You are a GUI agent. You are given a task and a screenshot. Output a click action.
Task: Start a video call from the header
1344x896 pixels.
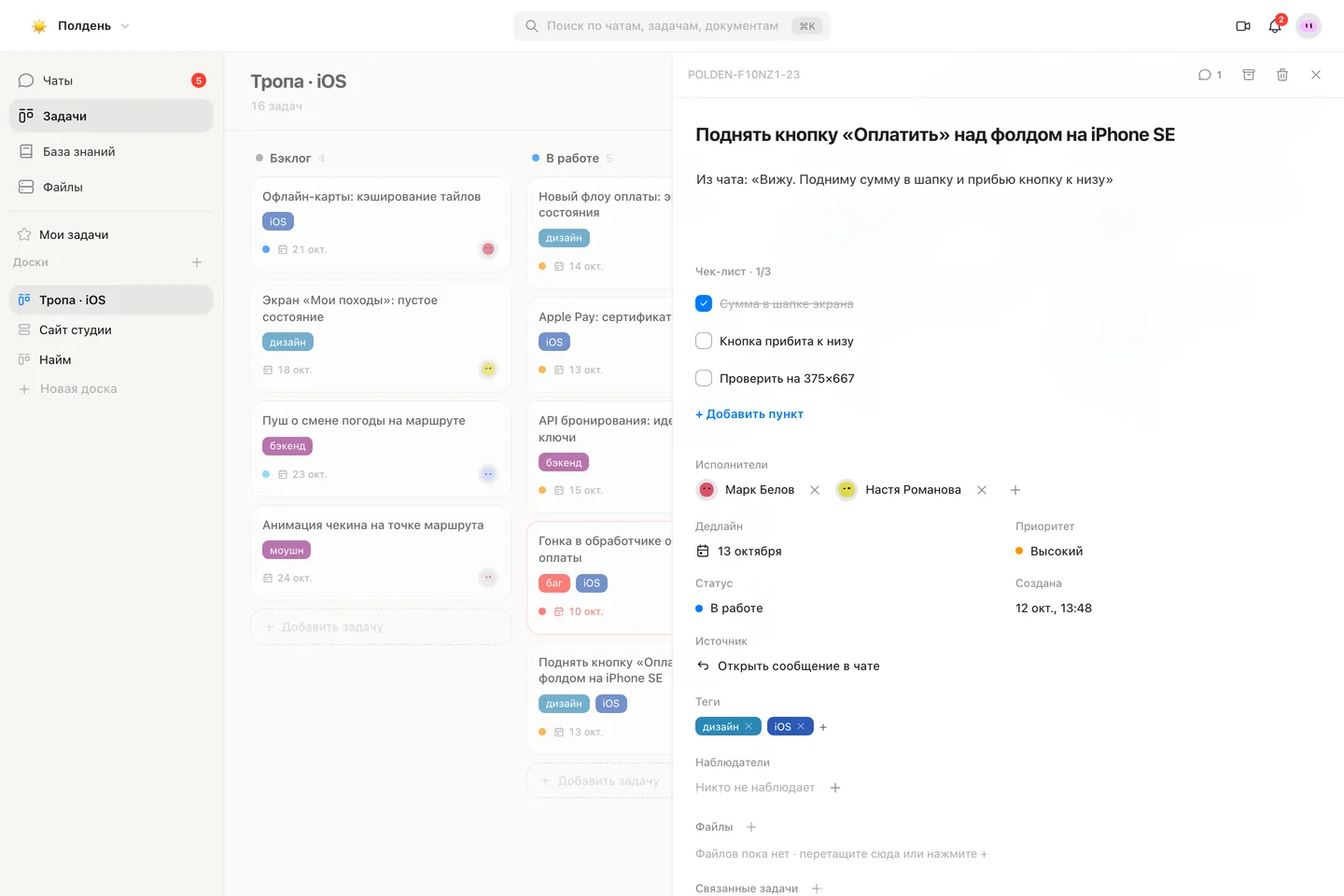(x=1243, y=26)
